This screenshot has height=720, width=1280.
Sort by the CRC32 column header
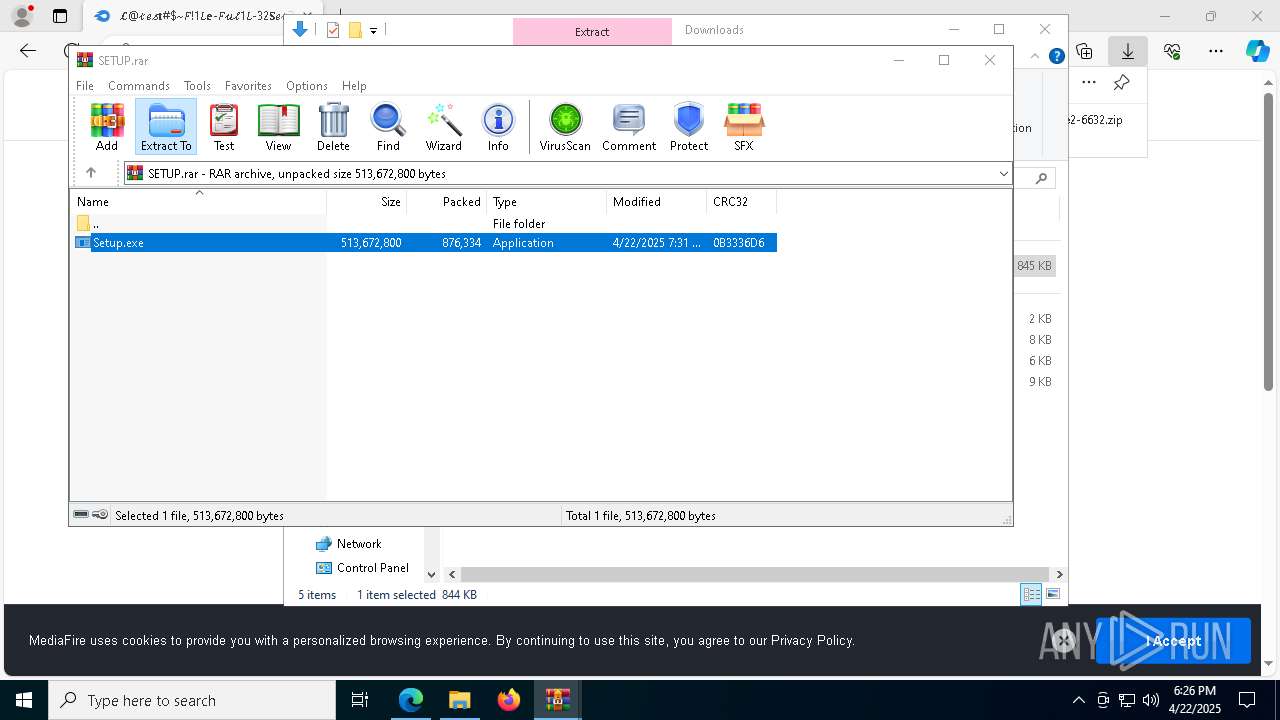point(742,201)
